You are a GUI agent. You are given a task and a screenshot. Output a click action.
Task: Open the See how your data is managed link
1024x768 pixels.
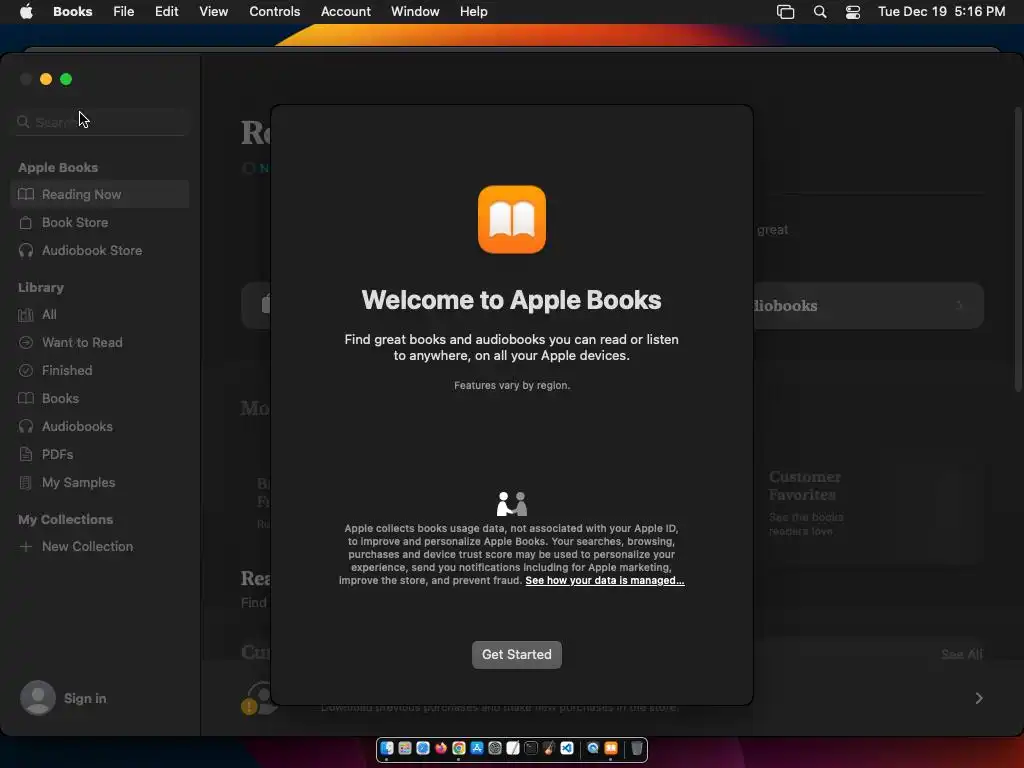tap(605, 580)
